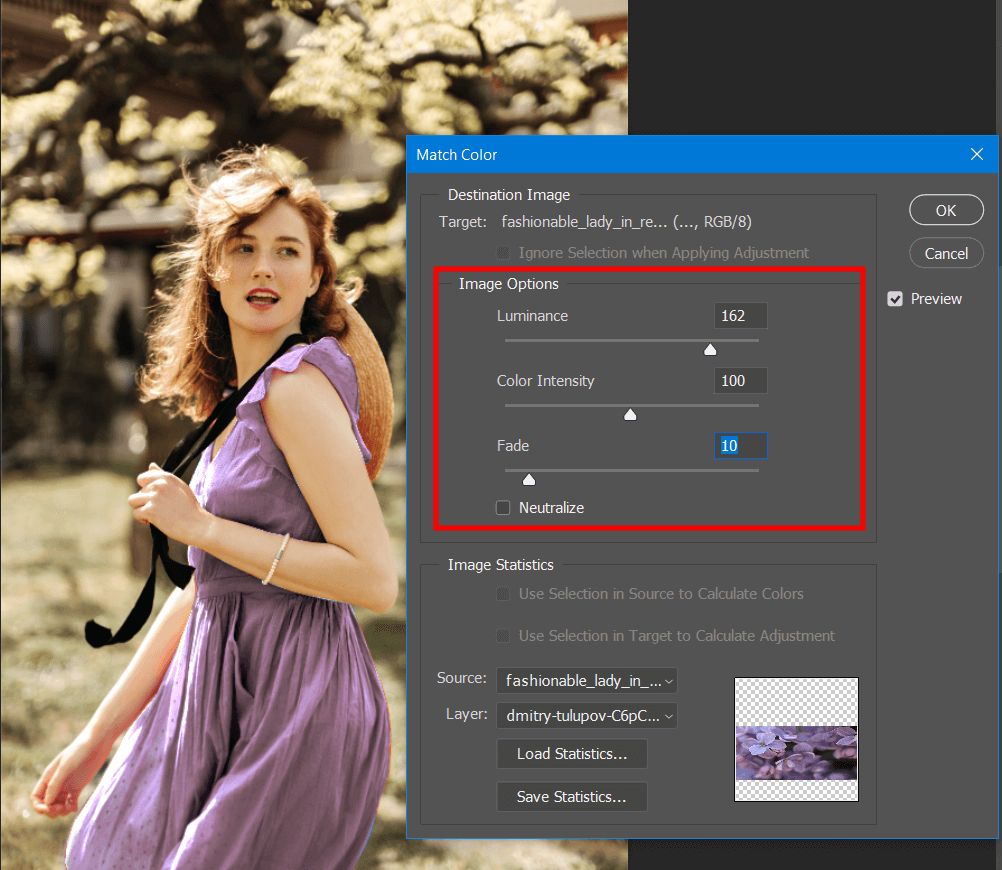Open the Source dropdown
The image size is (1002, 870).
pyautogui.click(x=586, y=681)
